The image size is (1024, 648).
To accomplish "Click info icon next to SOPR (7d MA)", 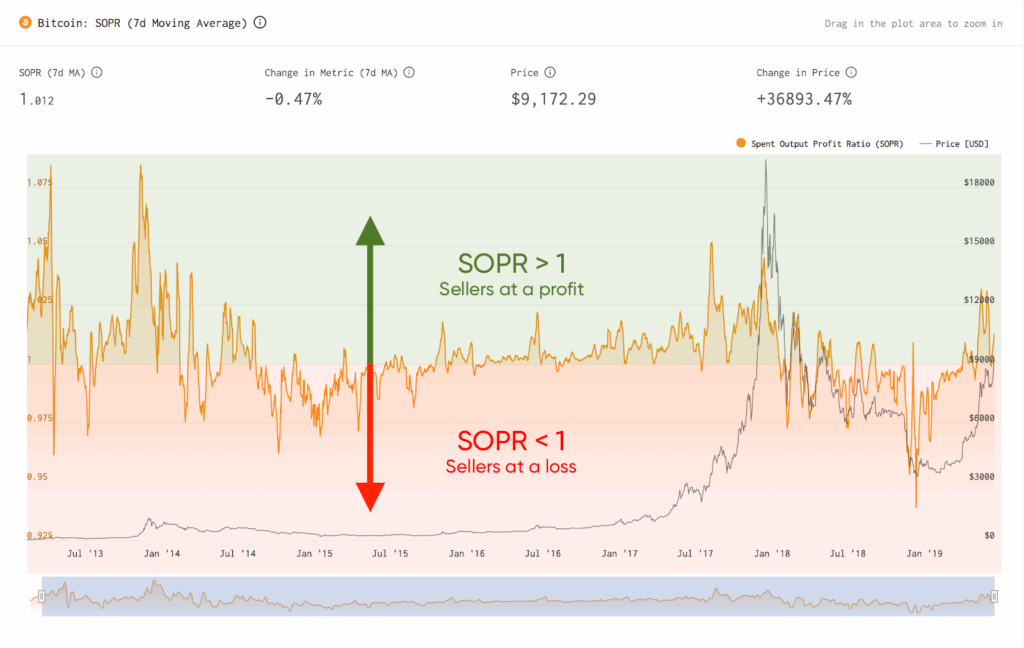I will 97,73.
